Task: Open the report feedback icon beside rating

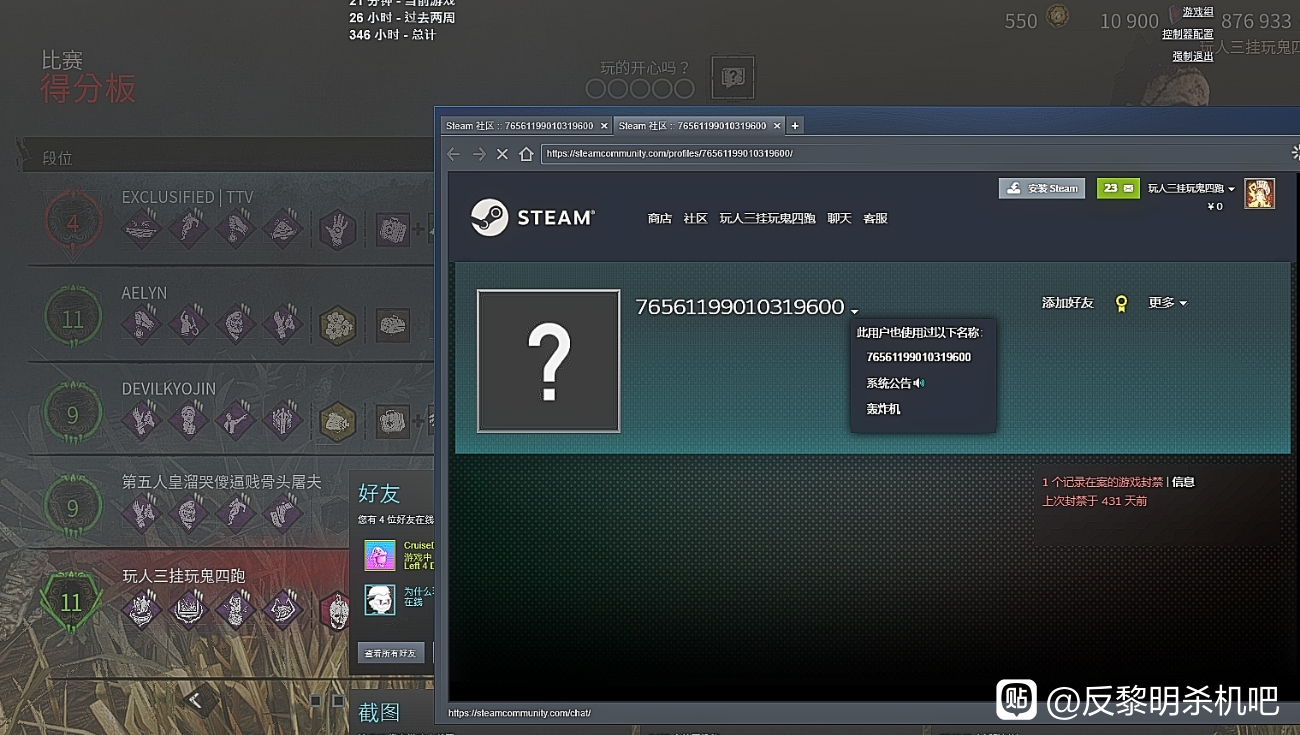Action: coord(733,77)
